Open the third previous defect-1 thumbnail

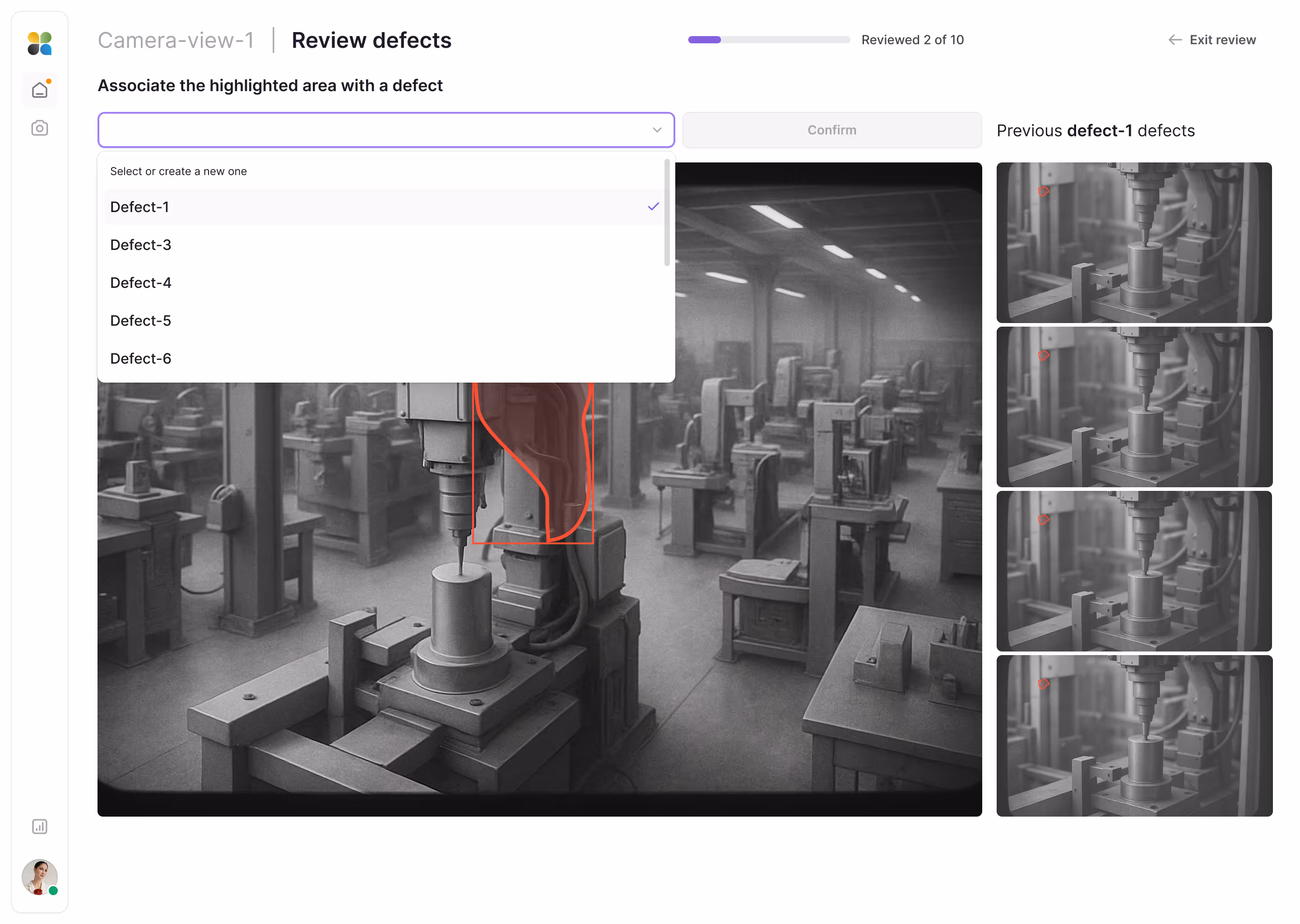coord(1134,571)
